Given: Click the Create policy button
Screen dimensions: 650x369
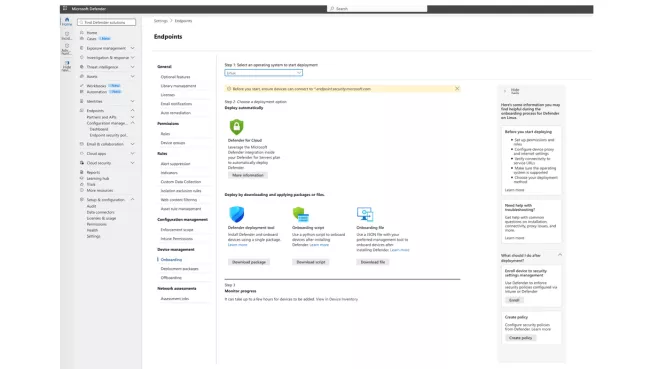Looking at the screenshot, I should pos(521,338).
